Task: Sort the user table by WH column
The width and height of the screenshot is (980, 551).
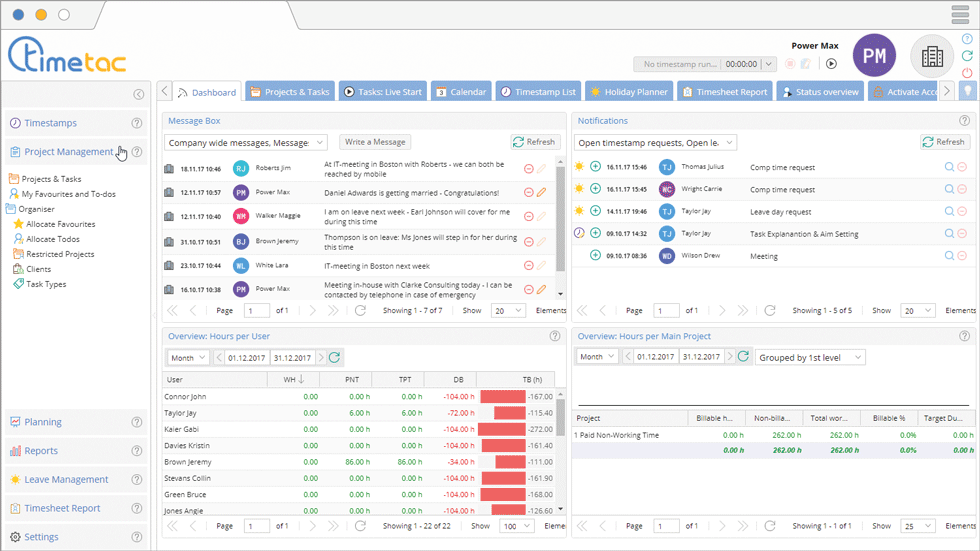Action: pos(293,380)
